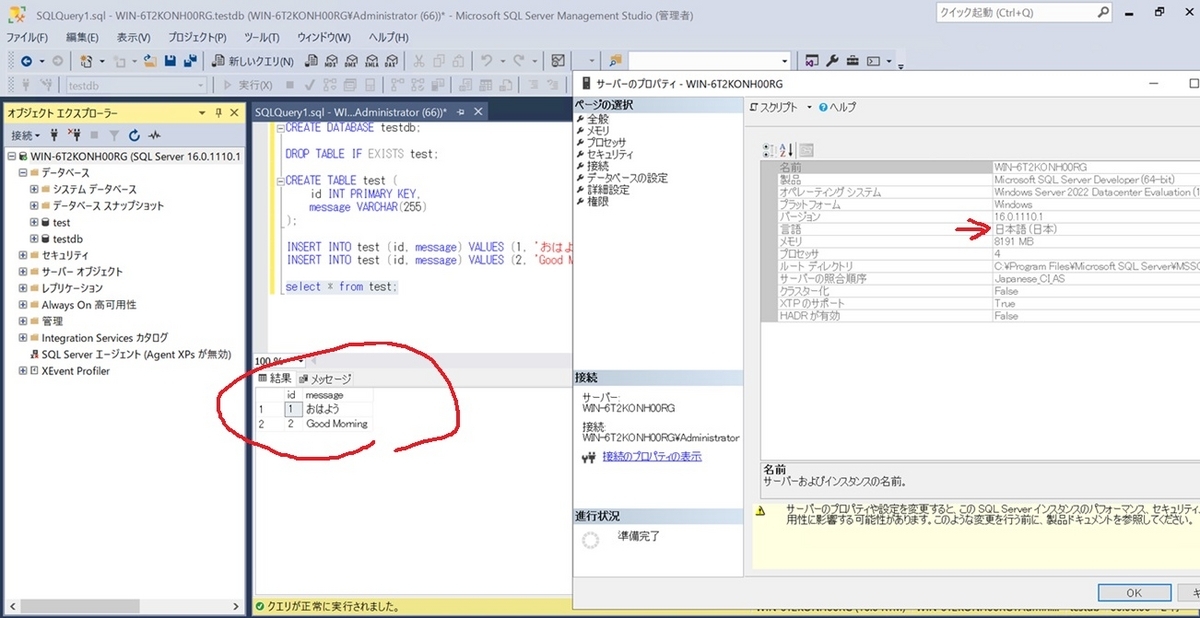
Task: Collapse the WIN-6T2KONH00RG server node
Action: (x=11, y=157)
